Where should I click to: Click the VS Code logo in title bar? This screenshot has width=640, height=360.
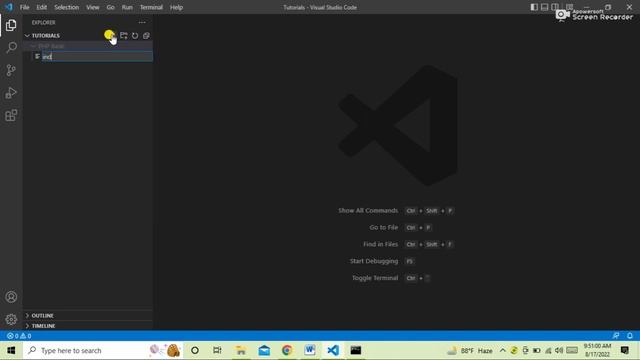point(9,7)
